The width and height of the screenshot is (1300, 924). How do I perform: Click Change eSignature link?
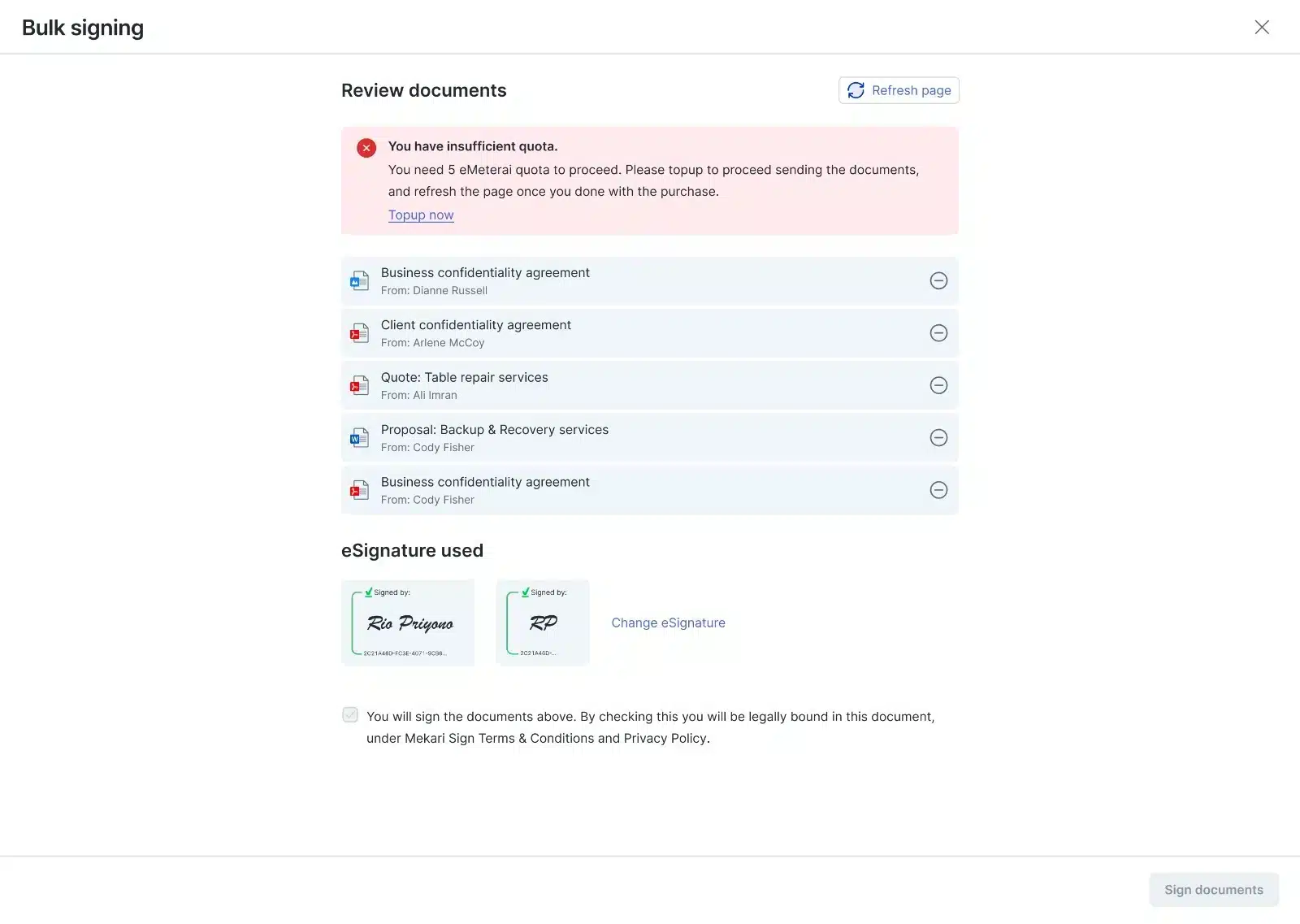(x=668, y=623)
